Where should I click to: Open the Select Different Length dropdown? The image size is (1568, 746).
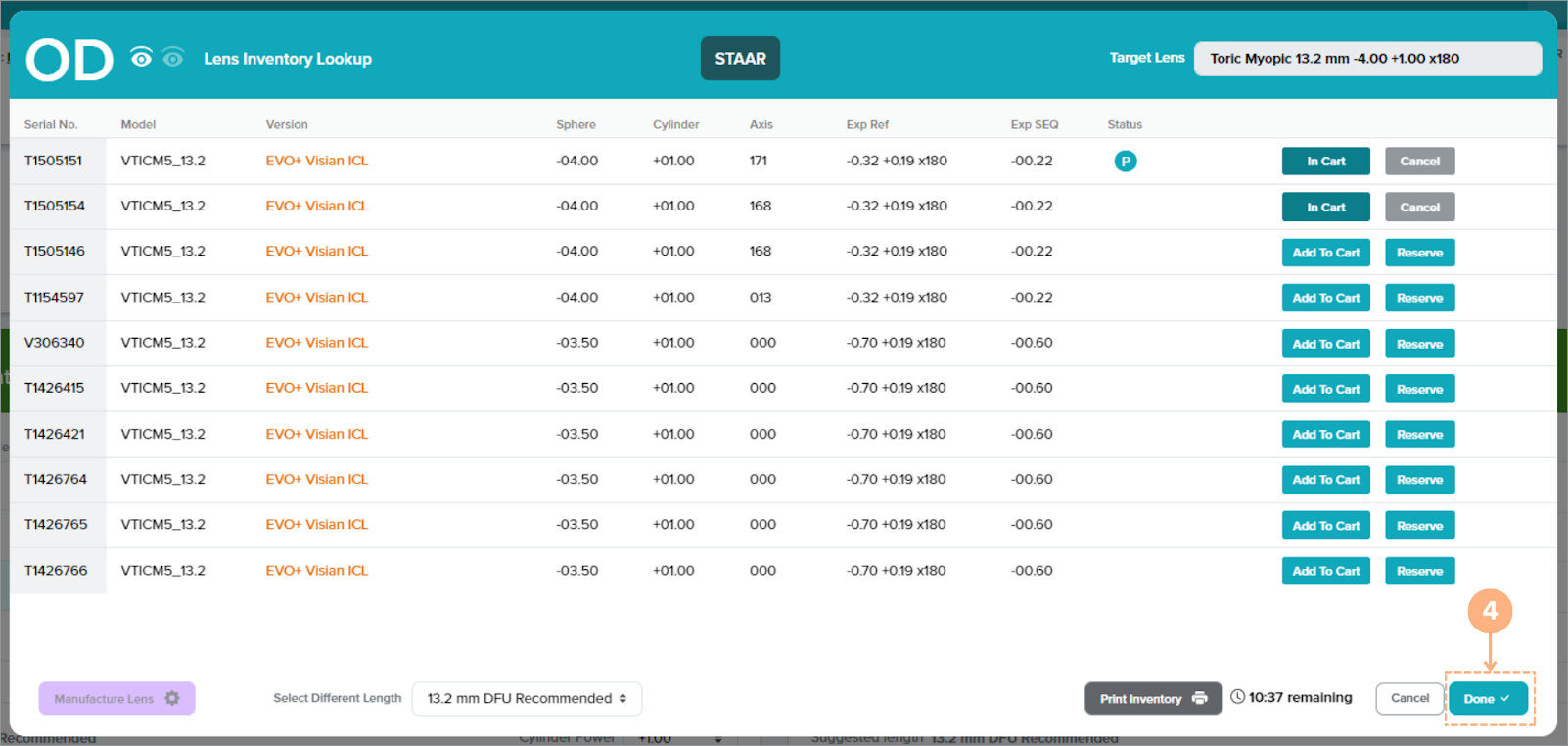point(526,698)
